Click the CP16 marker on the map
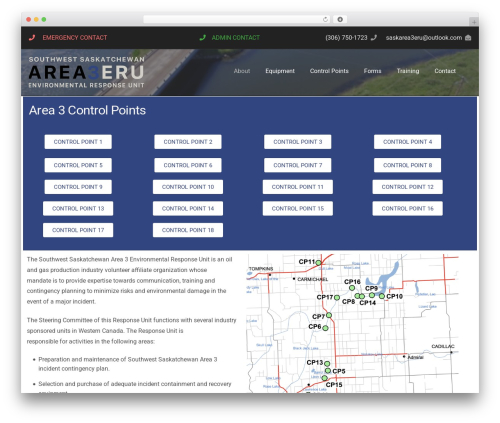The image size is (500, 423). point(352,288)
